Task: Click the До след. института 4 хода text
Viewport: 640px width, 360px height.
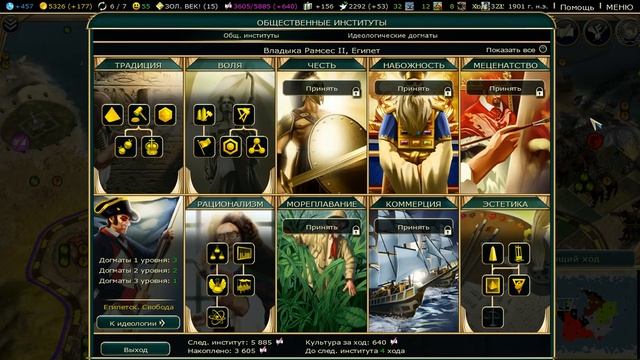Action: point(355,351)
